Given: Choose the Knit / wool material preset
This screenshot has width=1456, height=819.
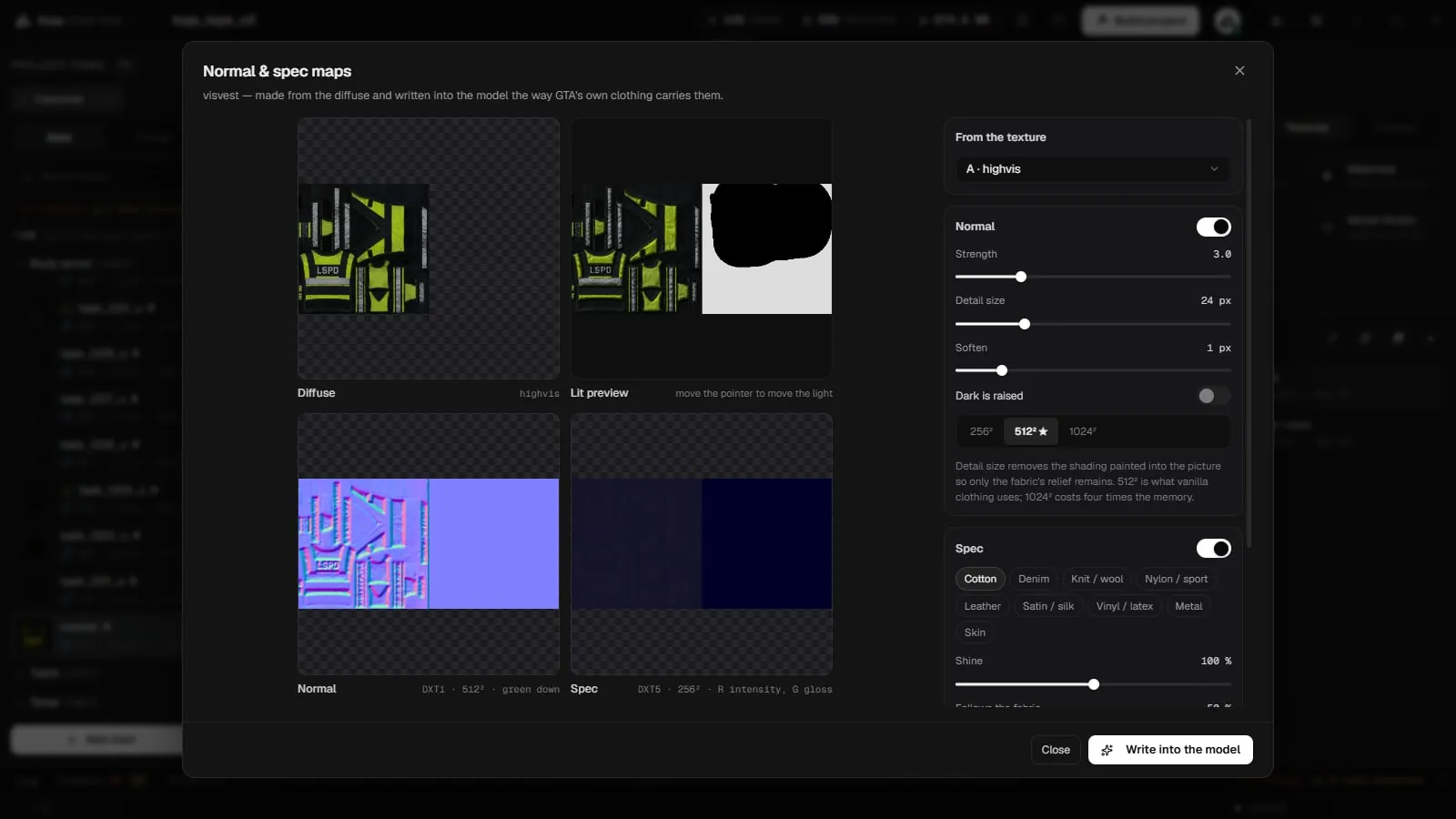Looking at the screenshot, I should [x=1097, y=579].
